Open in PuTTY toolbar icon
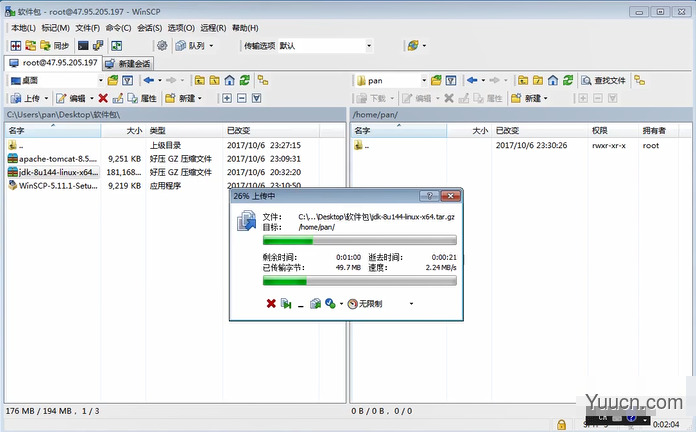 98,45
